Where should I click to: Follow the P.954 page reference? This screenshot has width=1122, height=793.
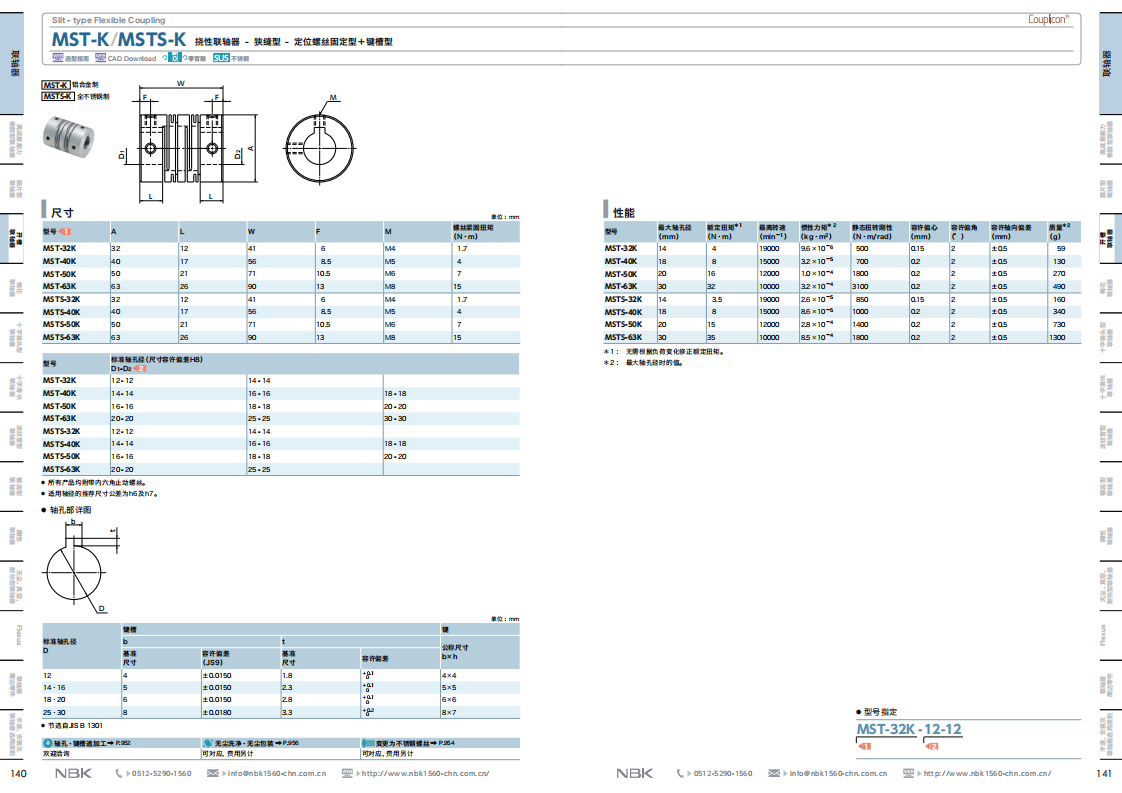pyautogui.click(x=447, y=744)
